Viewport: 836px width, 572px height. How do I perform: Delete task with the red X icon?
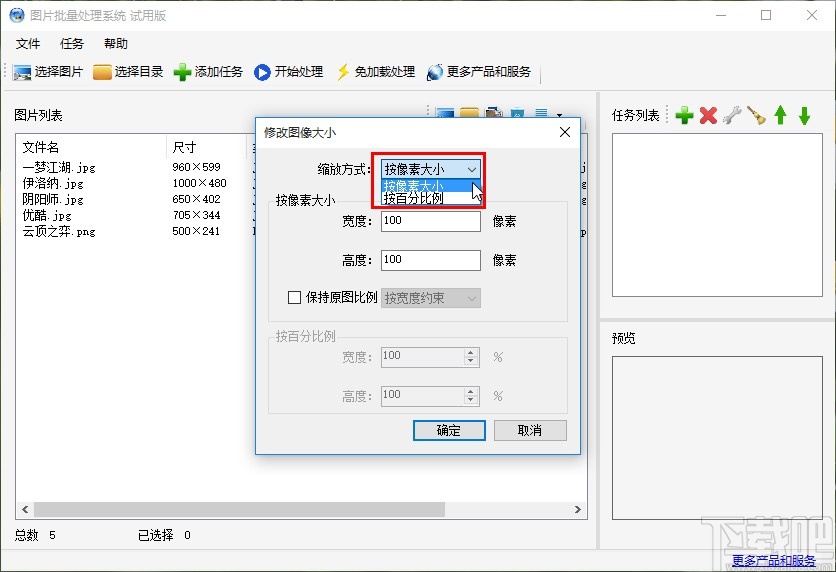[x=708, y=115]
